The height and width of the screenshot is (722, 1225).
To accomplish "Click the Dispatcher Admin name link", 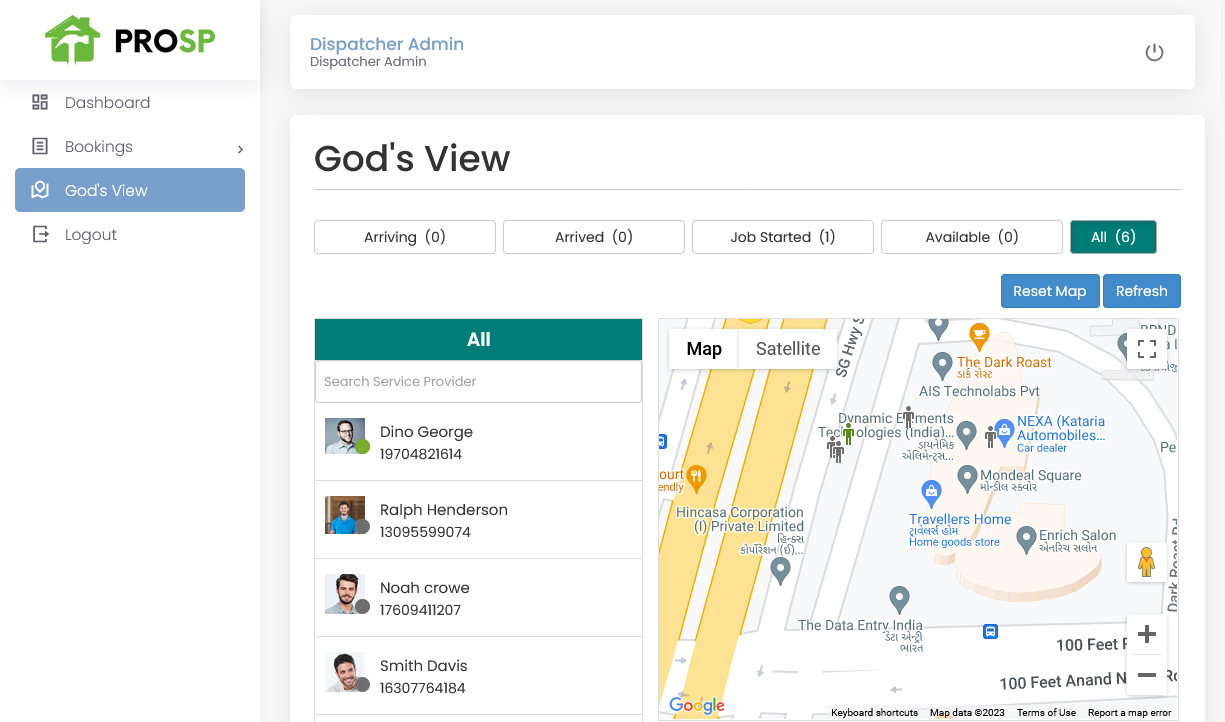I will 387,44.
